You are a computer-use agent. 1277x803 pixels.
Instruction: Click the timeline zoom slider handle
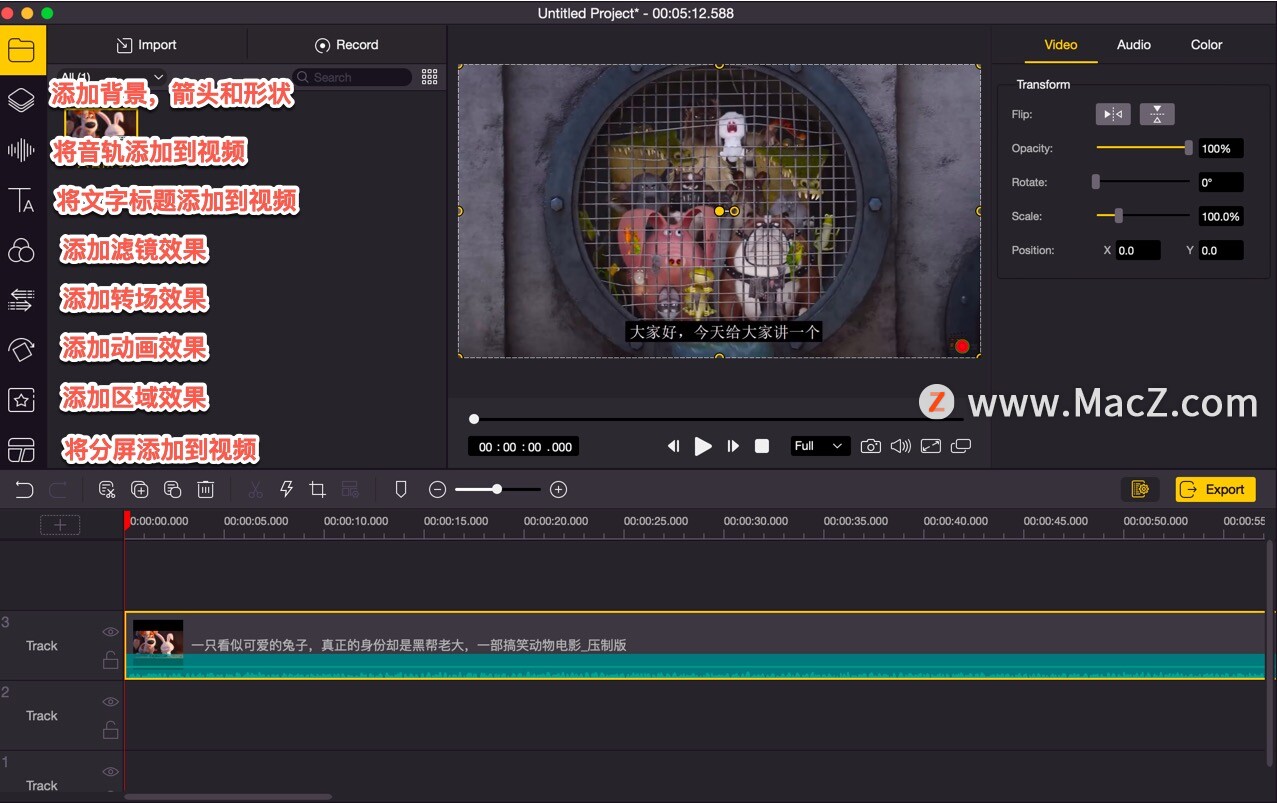[x=497, y=489]
